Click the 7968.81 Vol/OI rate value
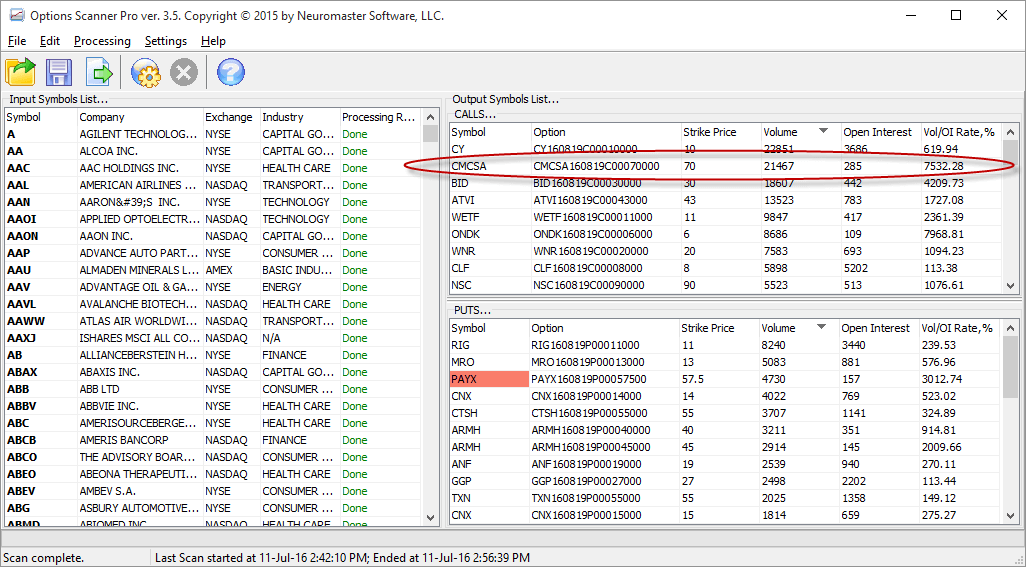Viewport: 1026px width, 567px height. [944, 234]
